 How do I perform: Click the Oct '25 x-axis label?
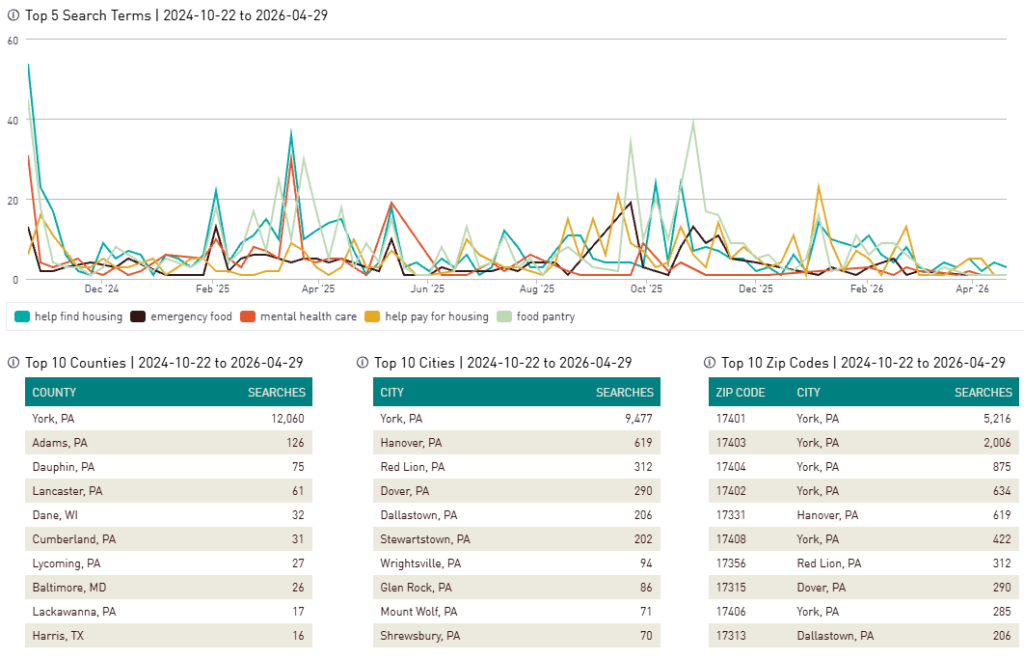click(646, 289)
